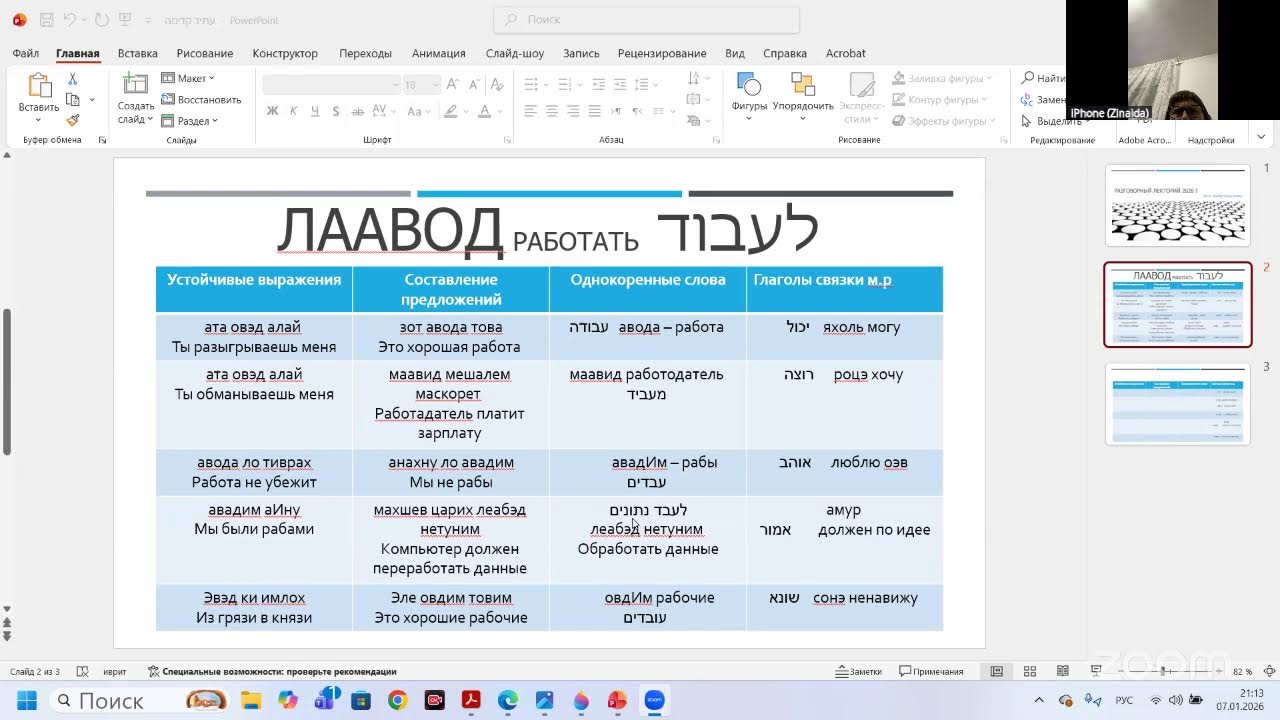
Task: Toggle underline Ч formatting
Action: (315, 111)
